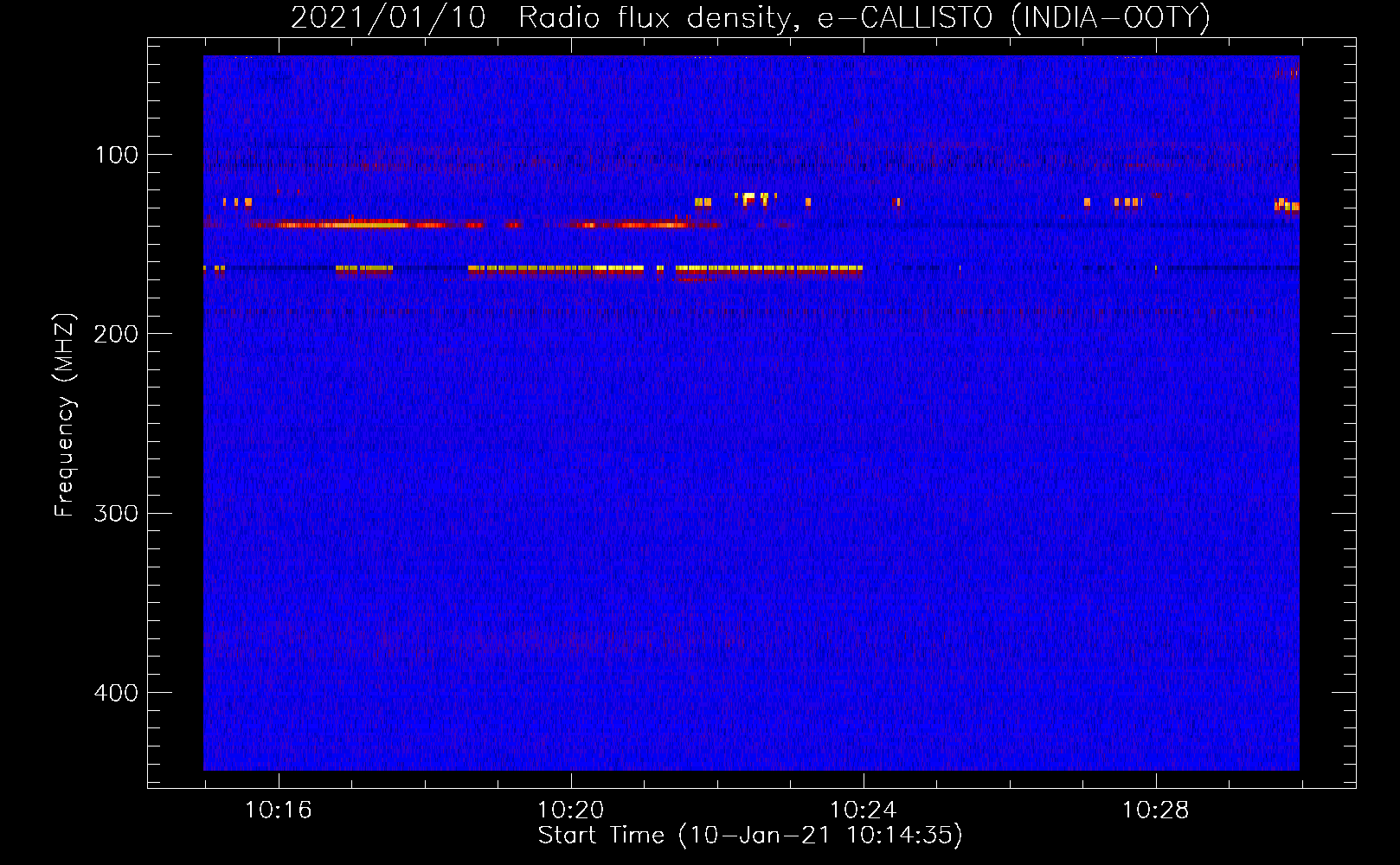Click the 100 frequency tick label
Viewport: 1400px width, 865px height.
[117, 155]
